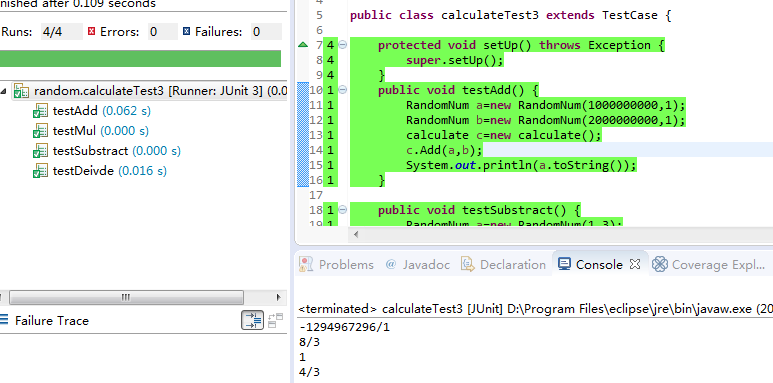Collapse the random.calculateTest3 tree node

pos(4,91)
